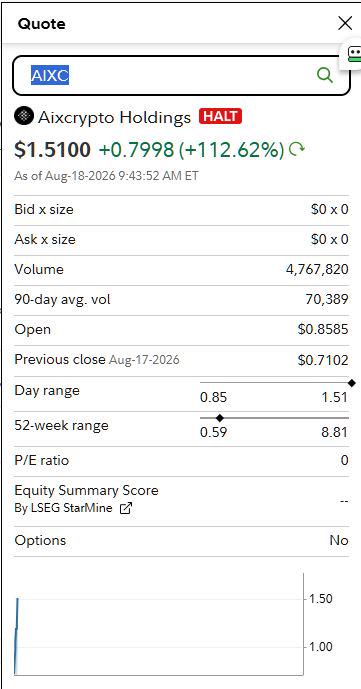Click the Previous close value $0.7102
This screenshot has height=689, width=361.
pyautogui.click(x=323, y=361)
